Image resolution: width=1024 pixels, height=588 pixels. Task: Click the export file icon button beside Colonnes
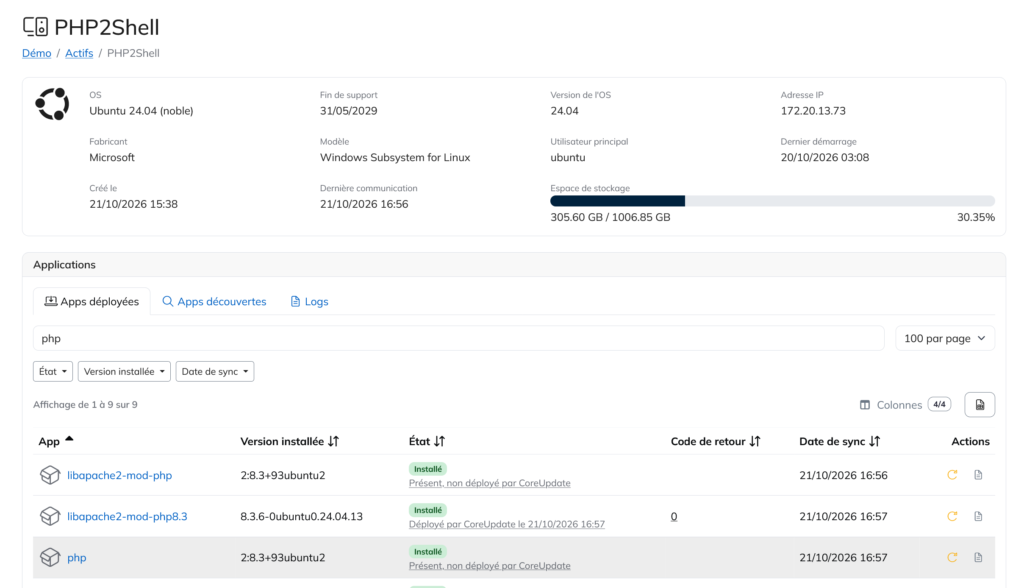pyautogui.click(x=980, y=405)
